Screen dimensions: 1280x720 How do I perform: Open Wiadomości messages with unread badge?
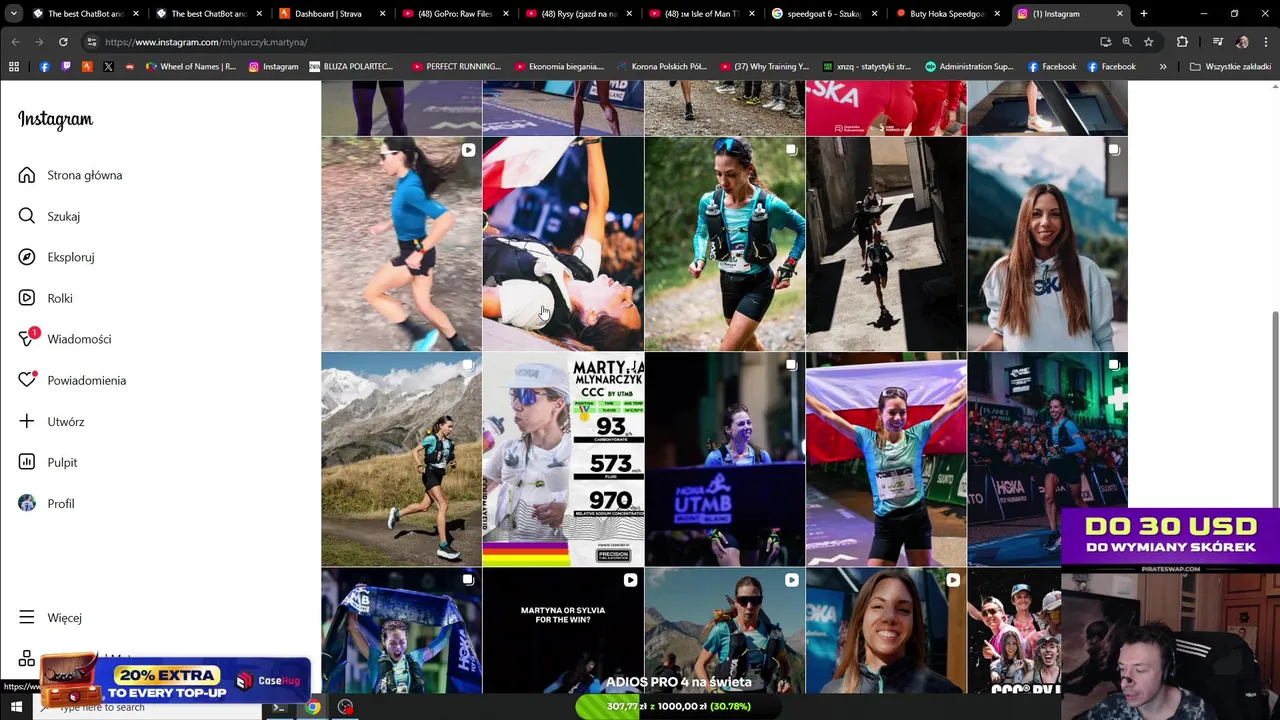pyautogui.click(x=64, y=339)
